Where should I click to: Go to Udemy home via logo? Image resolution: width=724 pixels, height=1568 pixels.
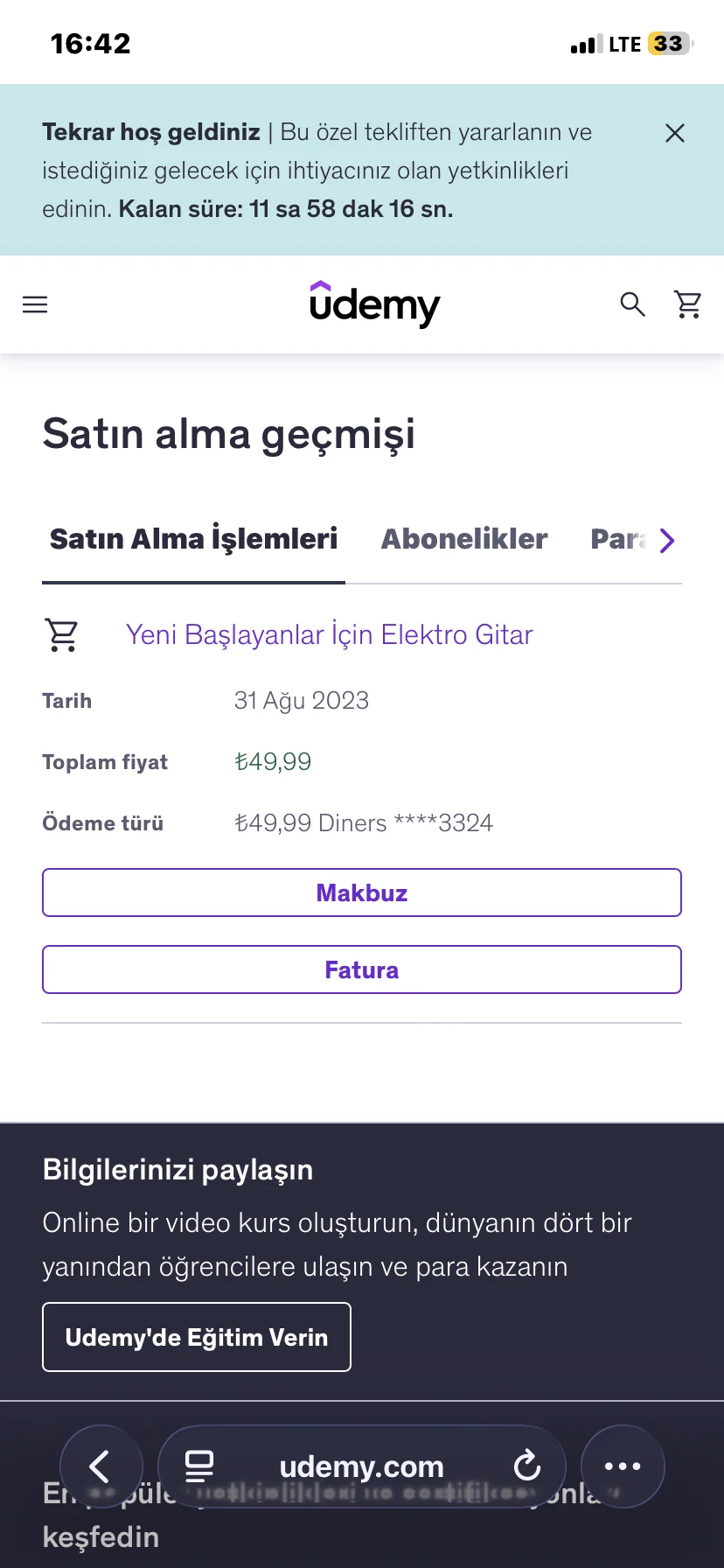pyautogui.click(x=374, y=304)
